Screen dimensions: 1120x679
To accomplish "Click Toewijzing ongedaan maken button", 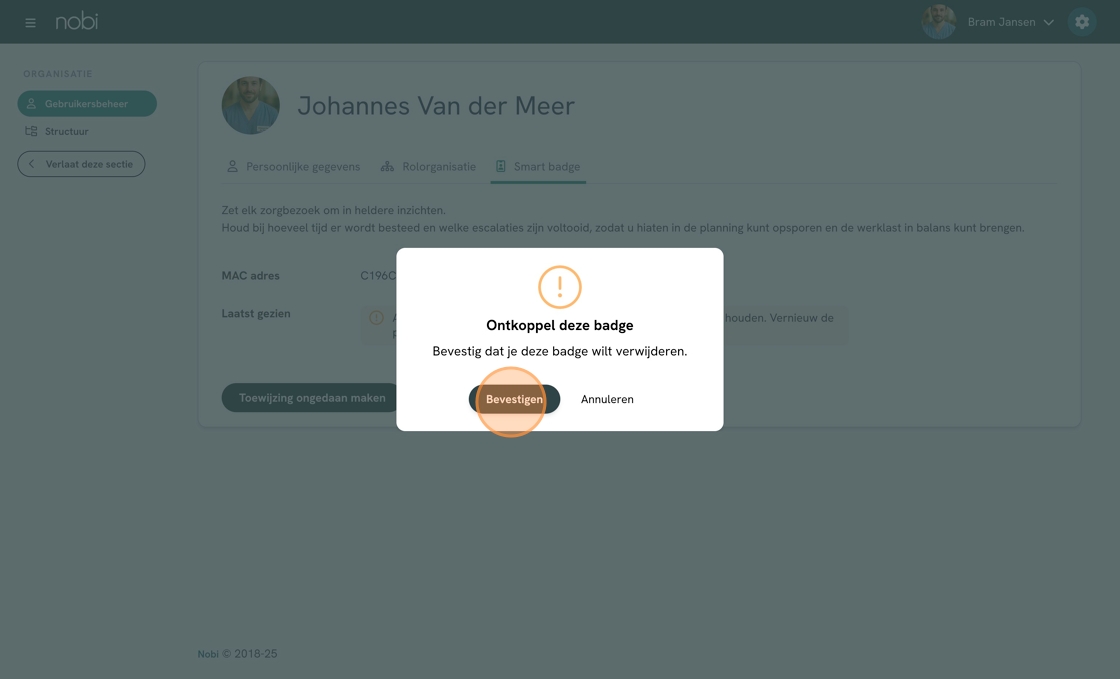I will 312,398.
